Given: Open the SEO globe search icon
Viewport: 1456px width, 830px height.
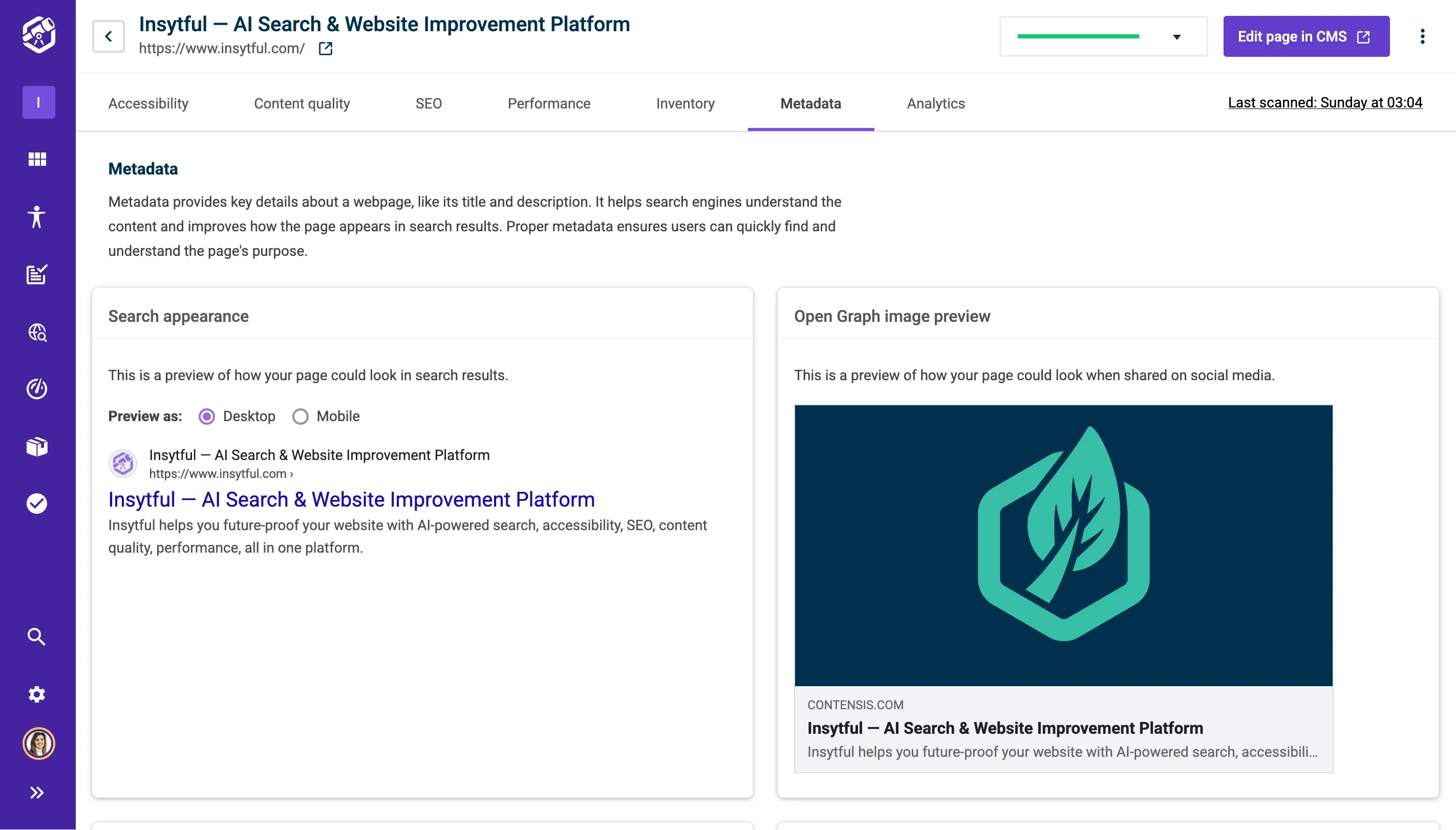Looking at the screenshot, I should point(38,332).
